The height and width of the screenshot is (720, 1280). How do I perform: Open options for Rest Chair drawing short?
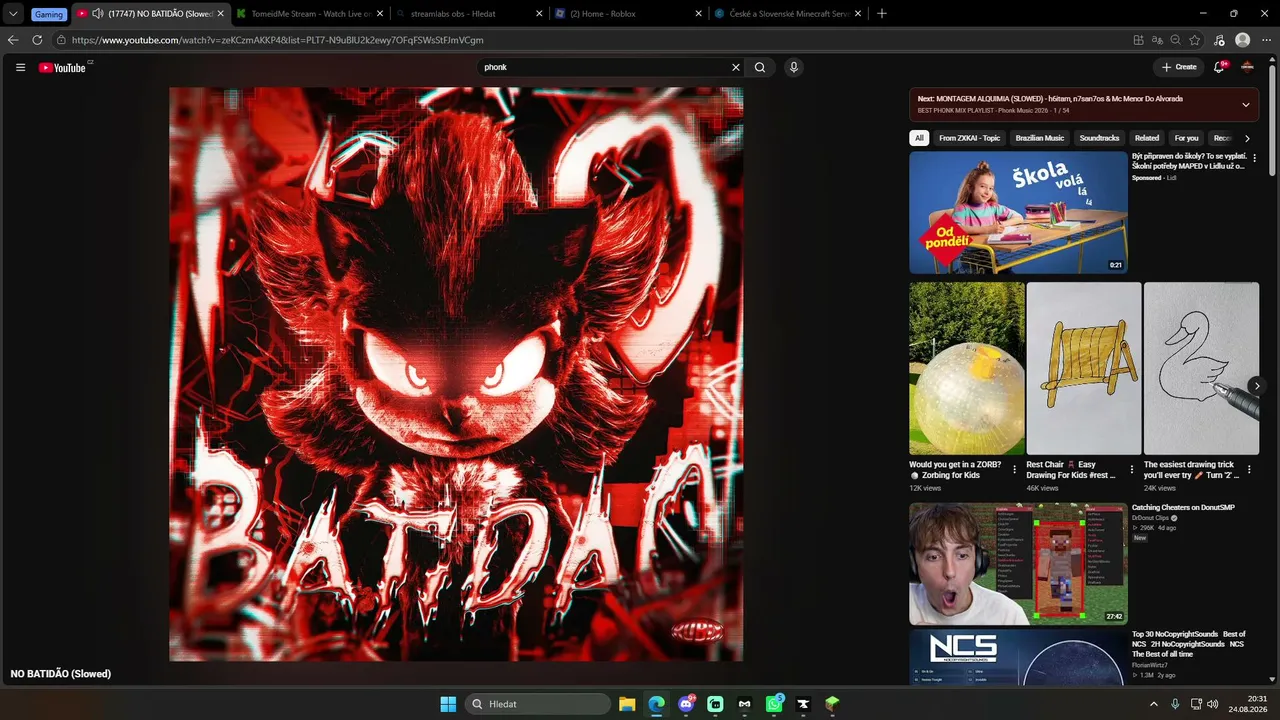[x=1131, y=469]
